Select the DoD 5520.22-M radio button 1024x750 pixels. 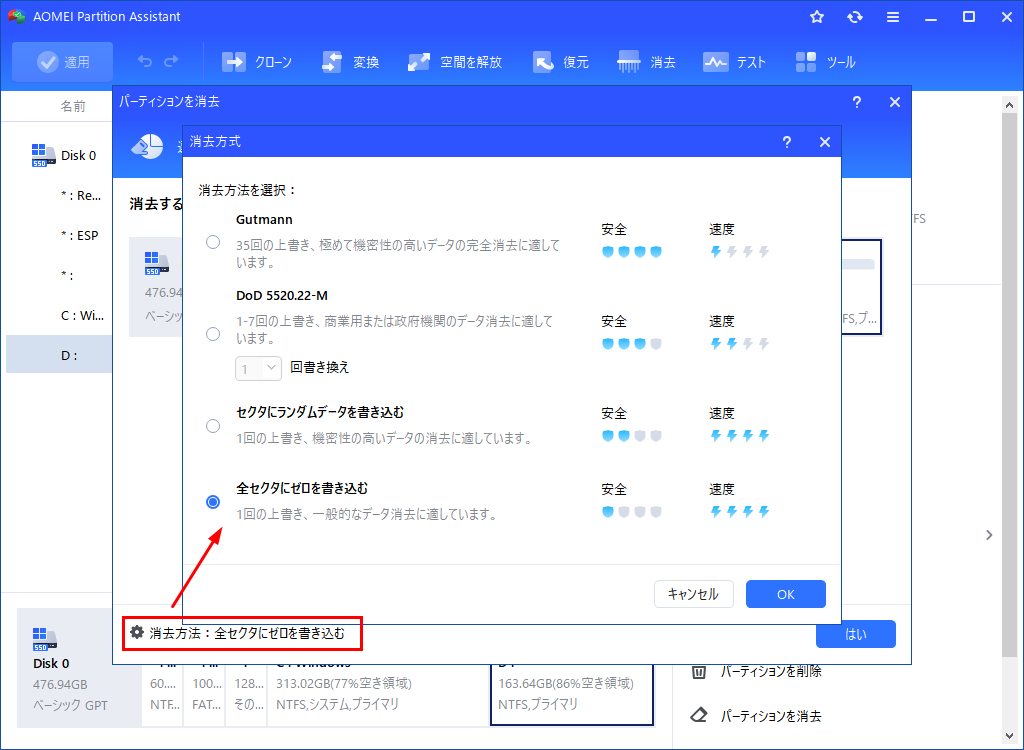pyautogui.click(x=213, y=334)
